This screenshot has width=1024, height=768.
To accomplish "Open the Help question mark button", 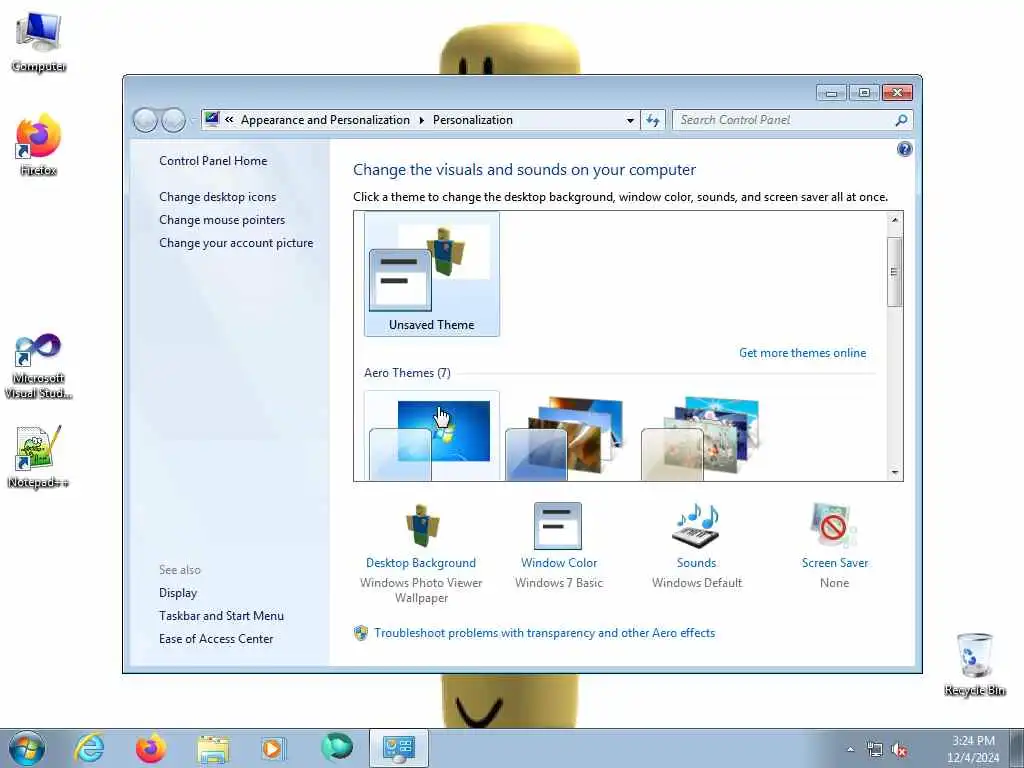I will [904, 150].
